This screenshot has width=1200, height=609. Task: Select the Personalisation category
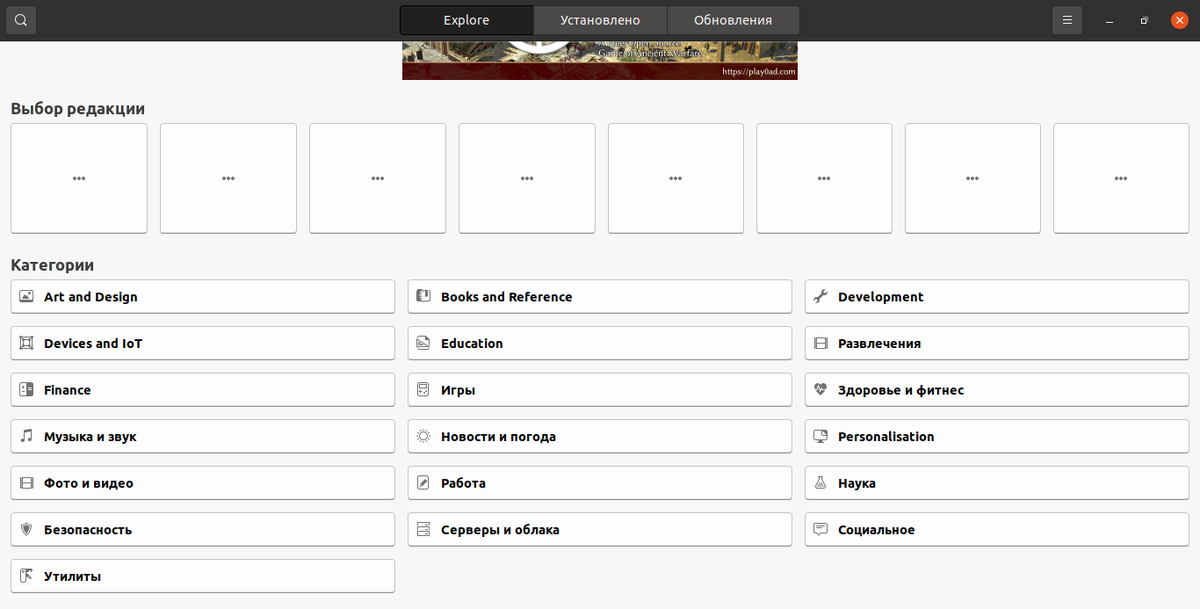997,437
